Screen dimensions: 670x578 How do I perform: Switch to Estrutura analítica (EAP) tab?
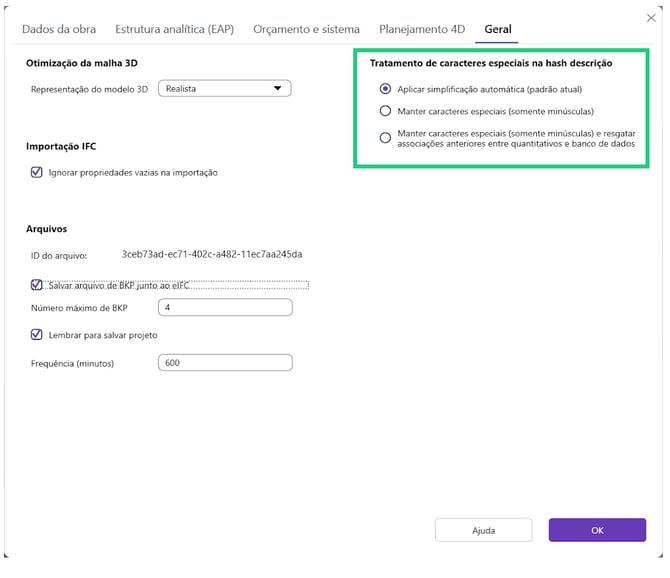174,30
